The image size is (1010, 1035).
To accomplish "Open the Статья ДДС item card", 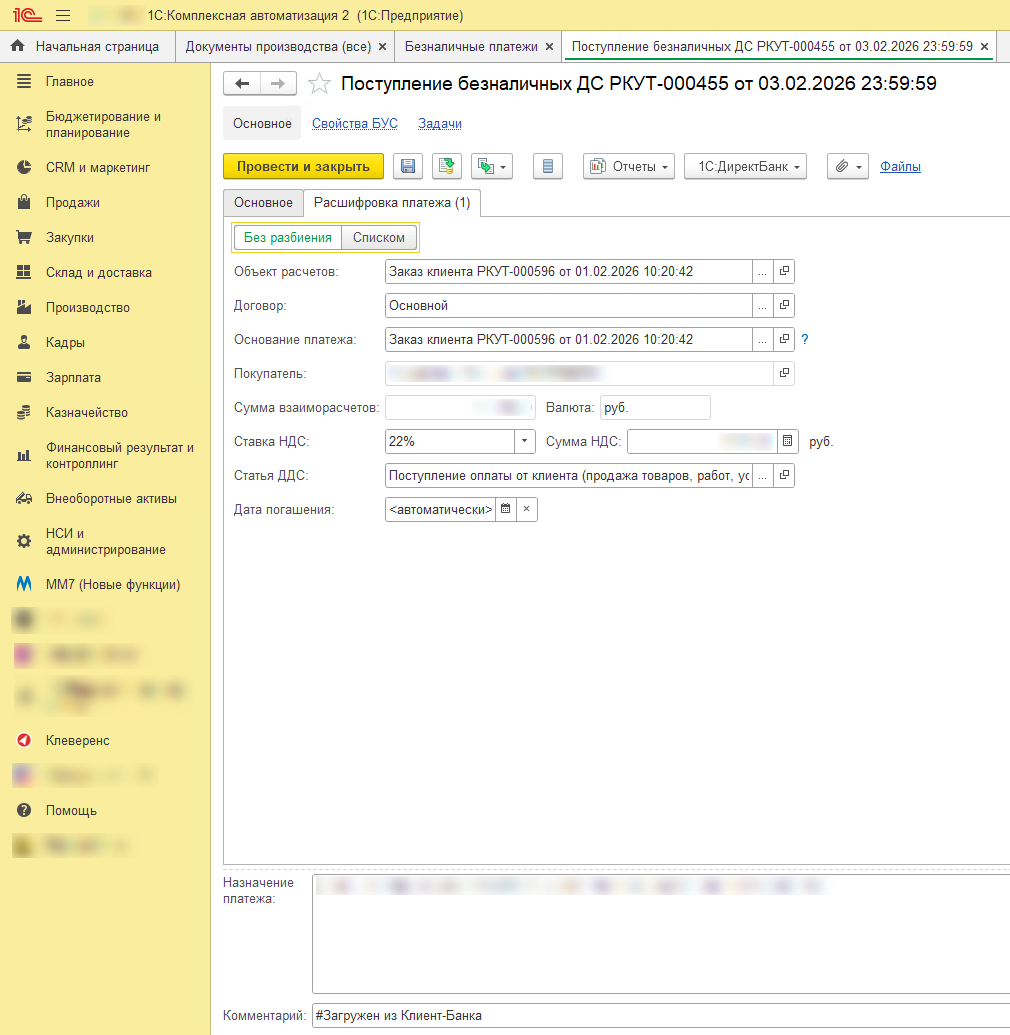I will click(784, 475).
